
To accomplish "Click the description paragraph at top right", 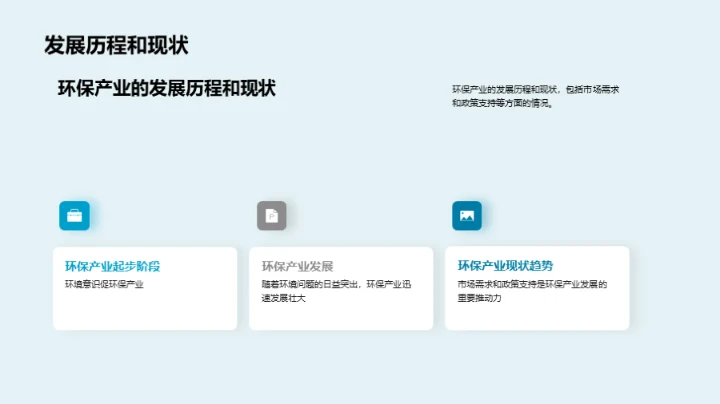I will 535,96.
